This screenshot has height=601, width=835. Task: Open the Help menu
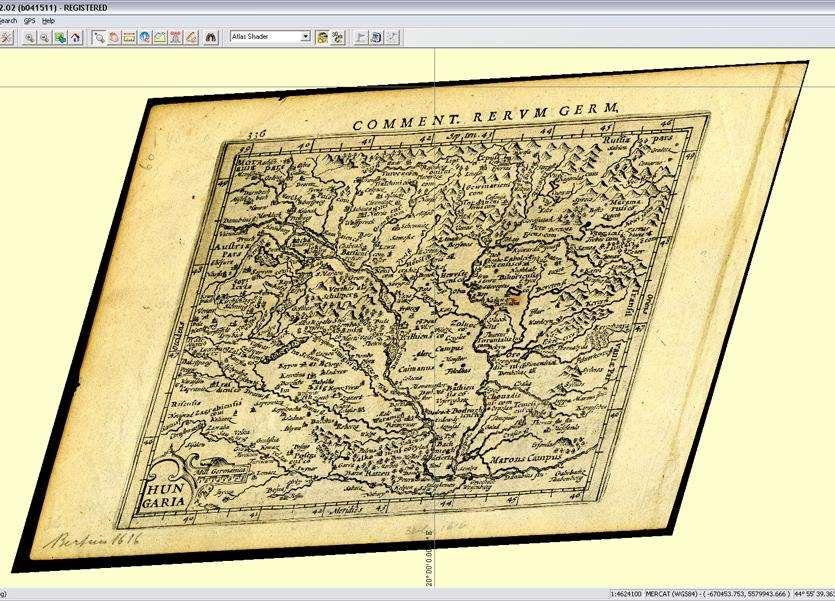pyautogui.click(x=48, y=21)
